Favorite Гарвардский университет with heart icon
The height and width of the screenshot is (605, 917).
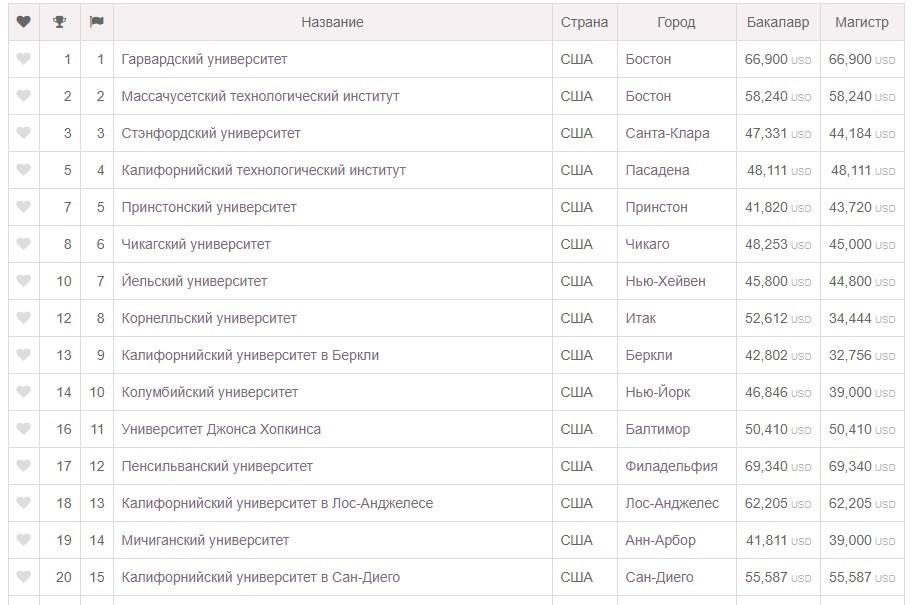click(23, 58)
